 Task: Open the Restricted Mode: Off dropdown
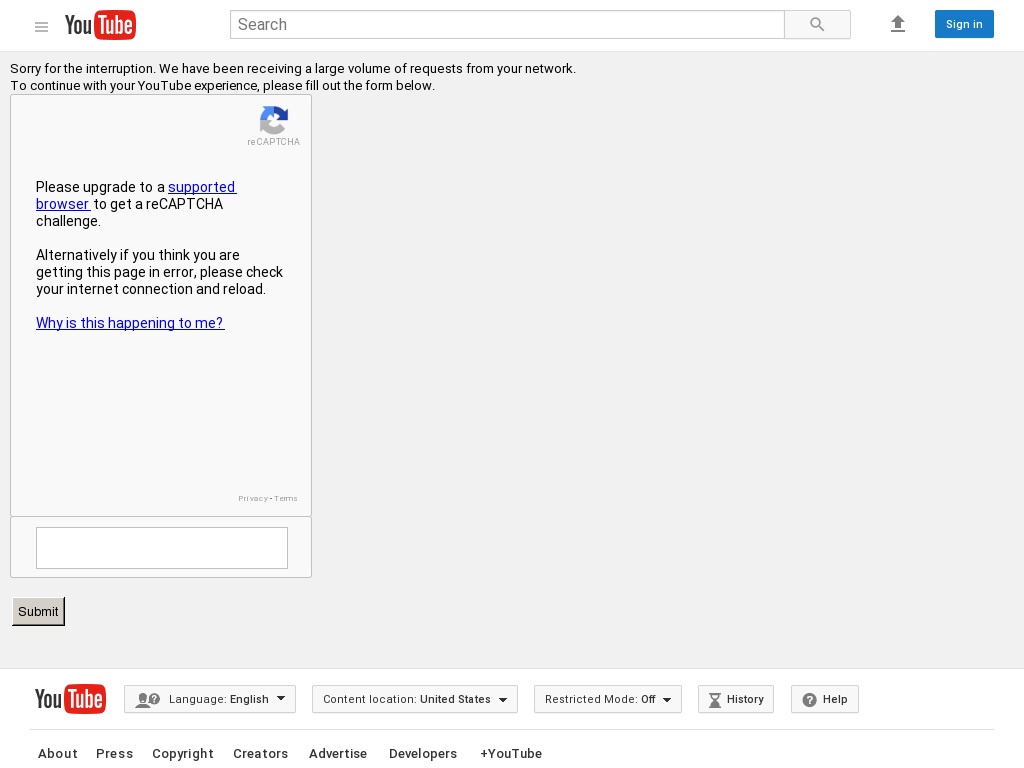(607, 699)
